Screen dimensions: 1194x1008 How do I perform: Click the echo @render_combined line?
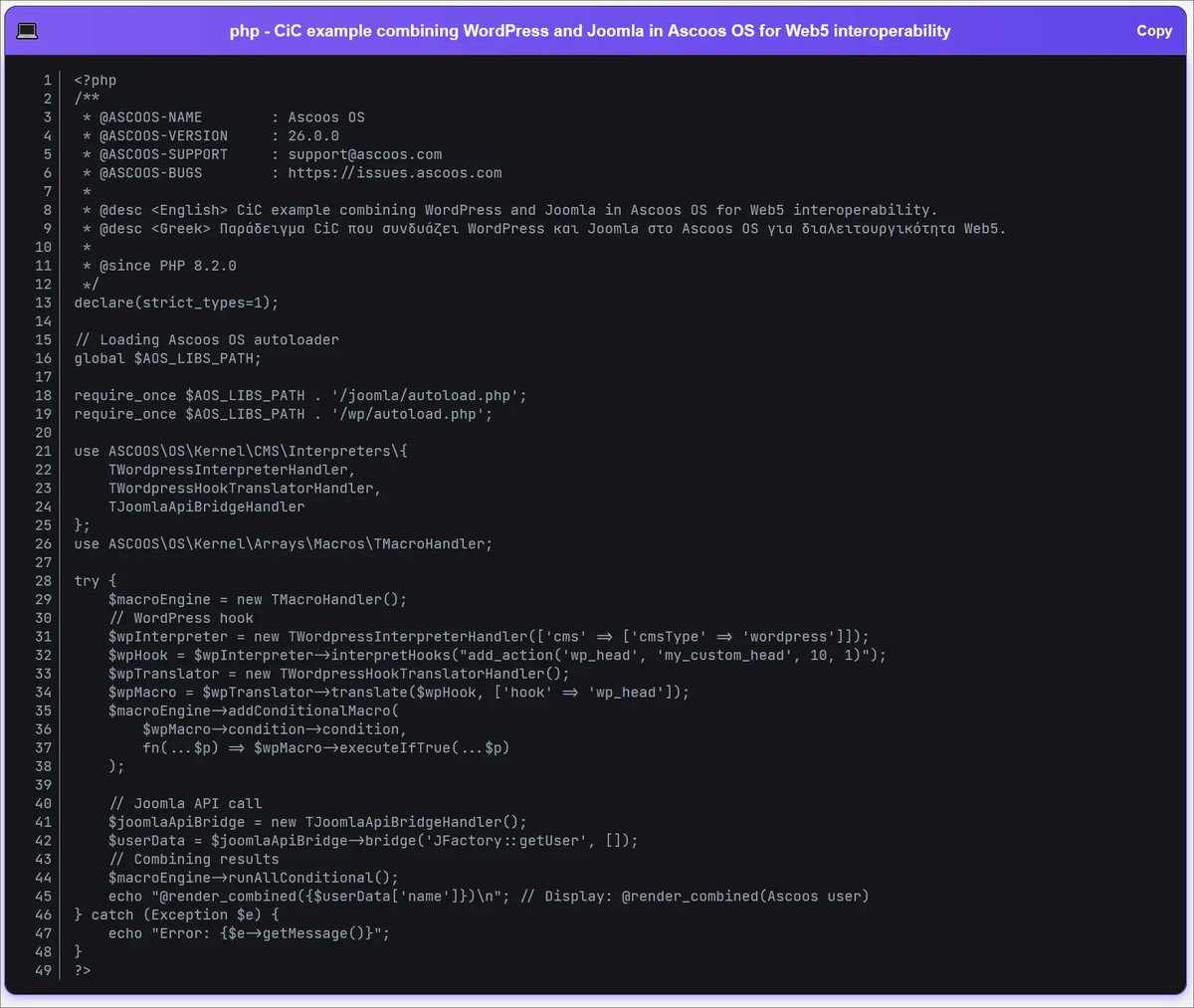tap(489, 897)
